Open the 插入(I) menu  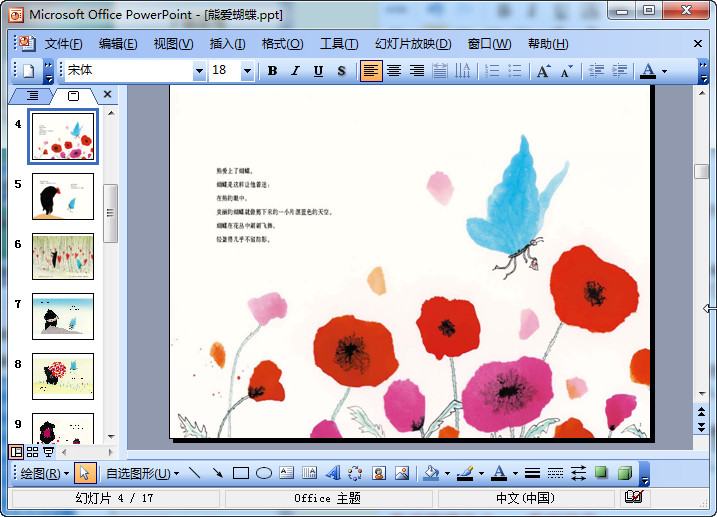click(x=227, y=44)
